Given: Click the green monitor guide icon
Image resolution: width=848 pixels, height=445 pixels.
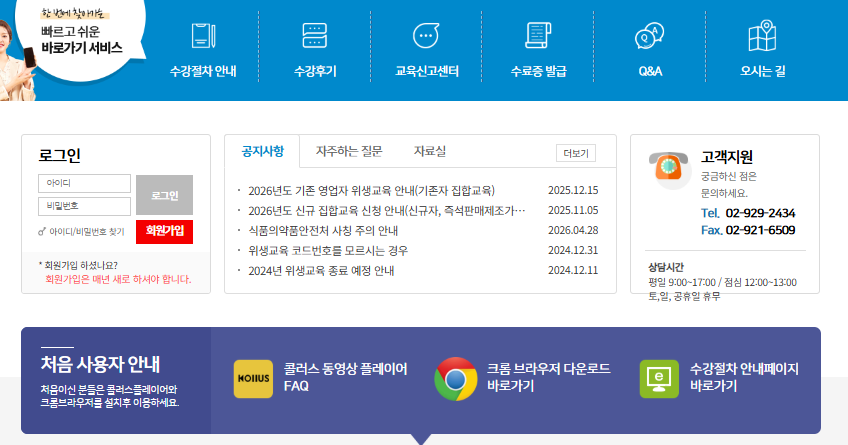Looking at the screenshot, I should click(x=659, y=379).
